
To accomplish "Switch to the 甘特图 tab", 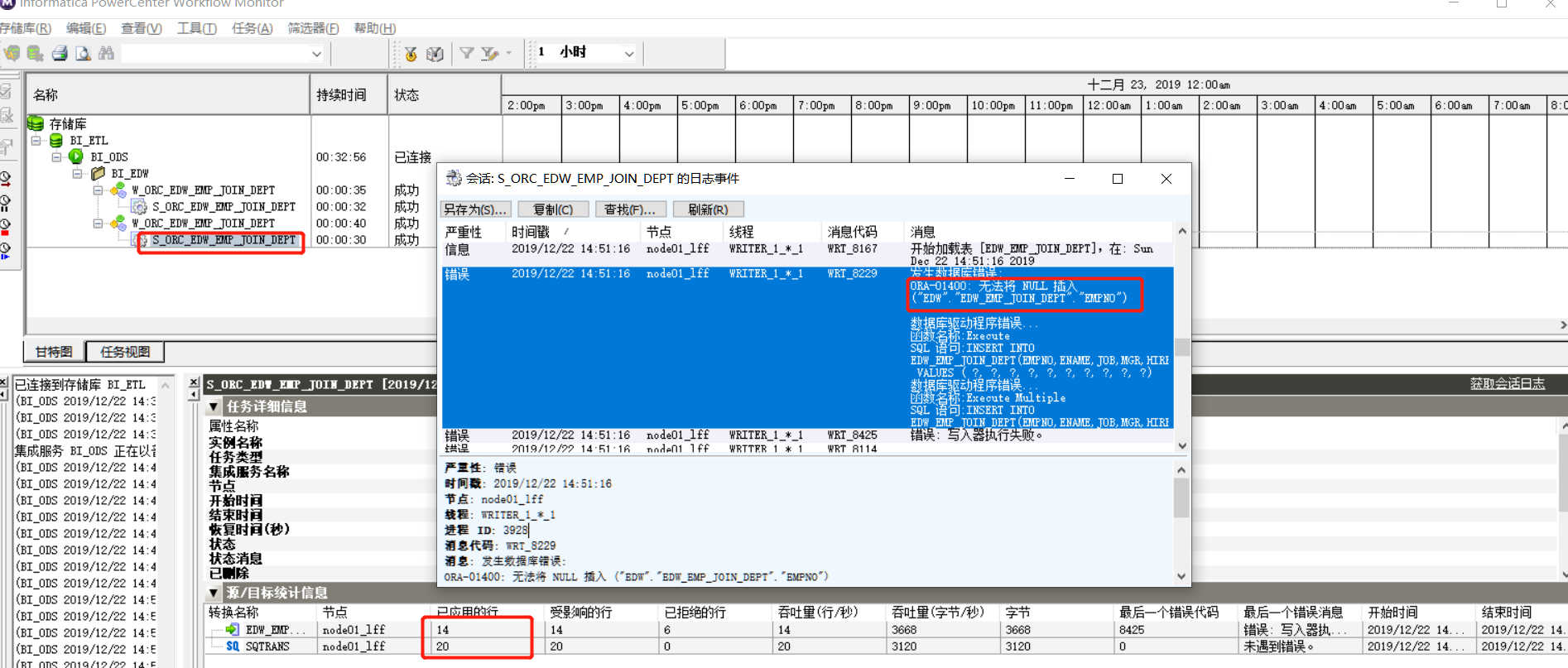I will [55, 352].
